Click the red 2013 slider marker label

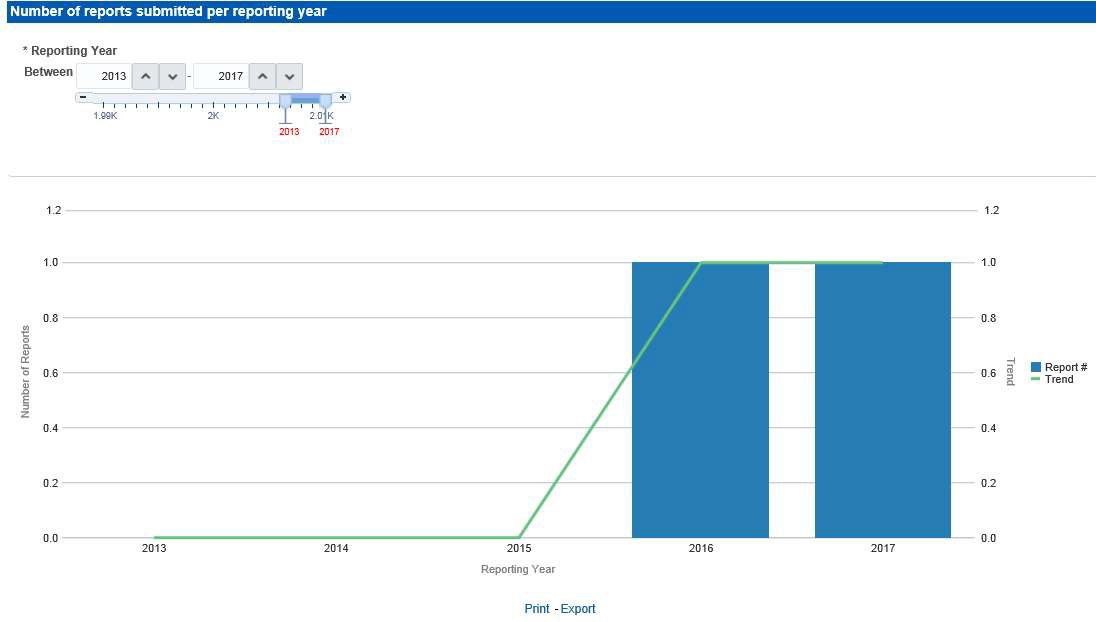(x=289, y=131)
